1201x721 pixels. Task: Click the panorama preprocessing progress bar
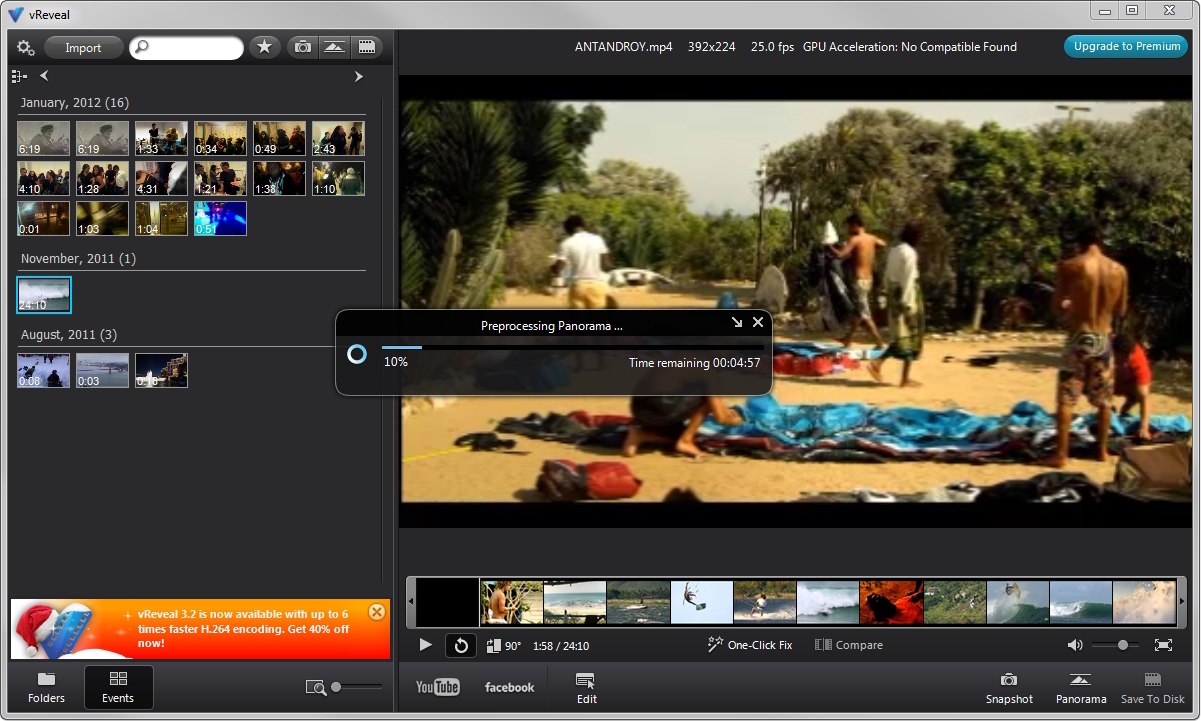[571, 347]
